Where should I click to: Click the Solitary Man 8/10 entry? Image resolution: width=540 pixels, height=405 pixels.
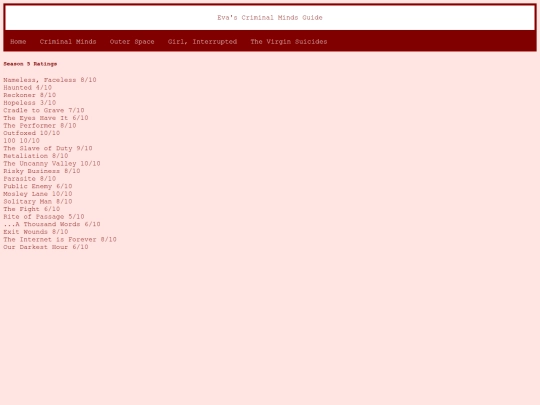tap(38, 201)
